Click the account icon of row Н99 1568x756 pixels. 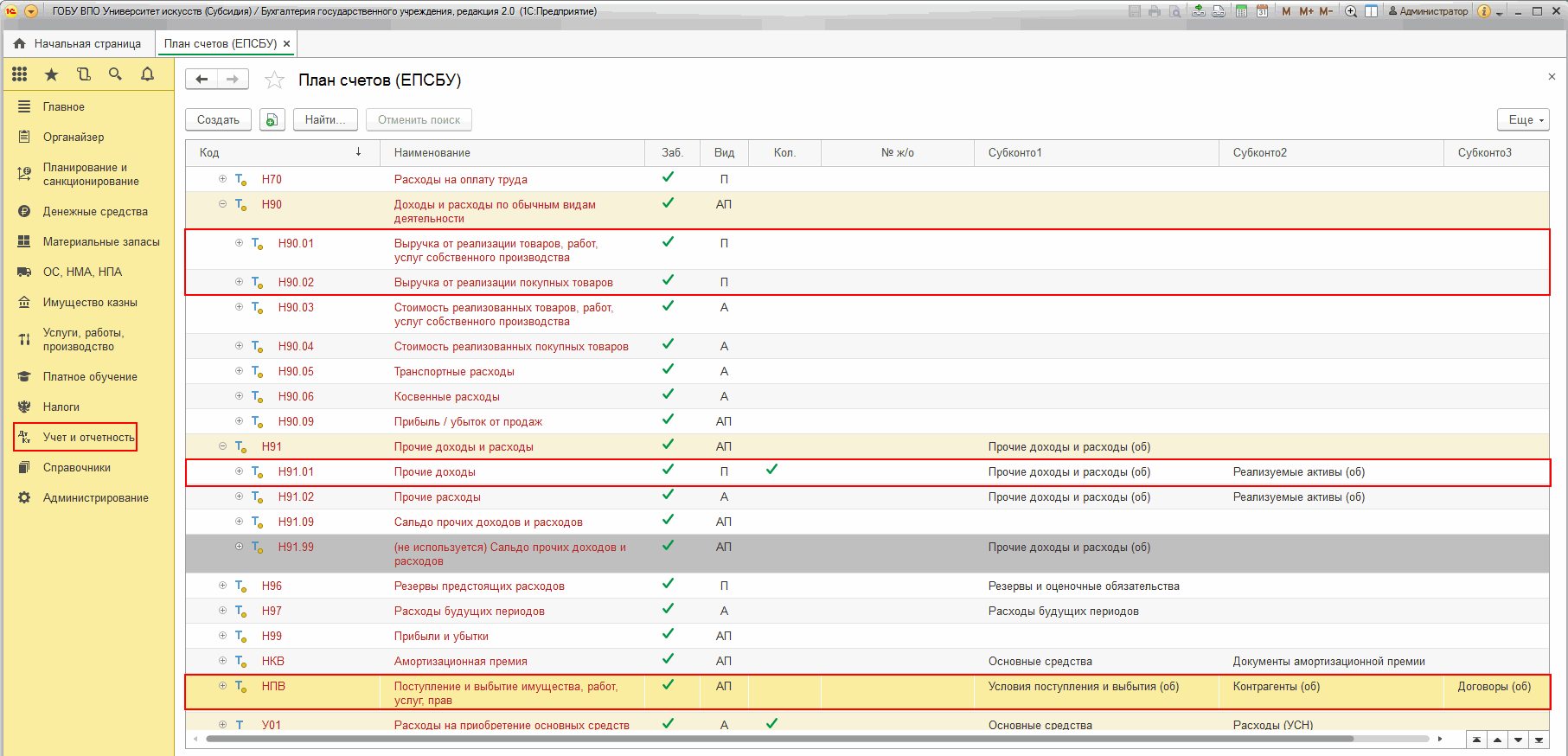tap(240, 636)
